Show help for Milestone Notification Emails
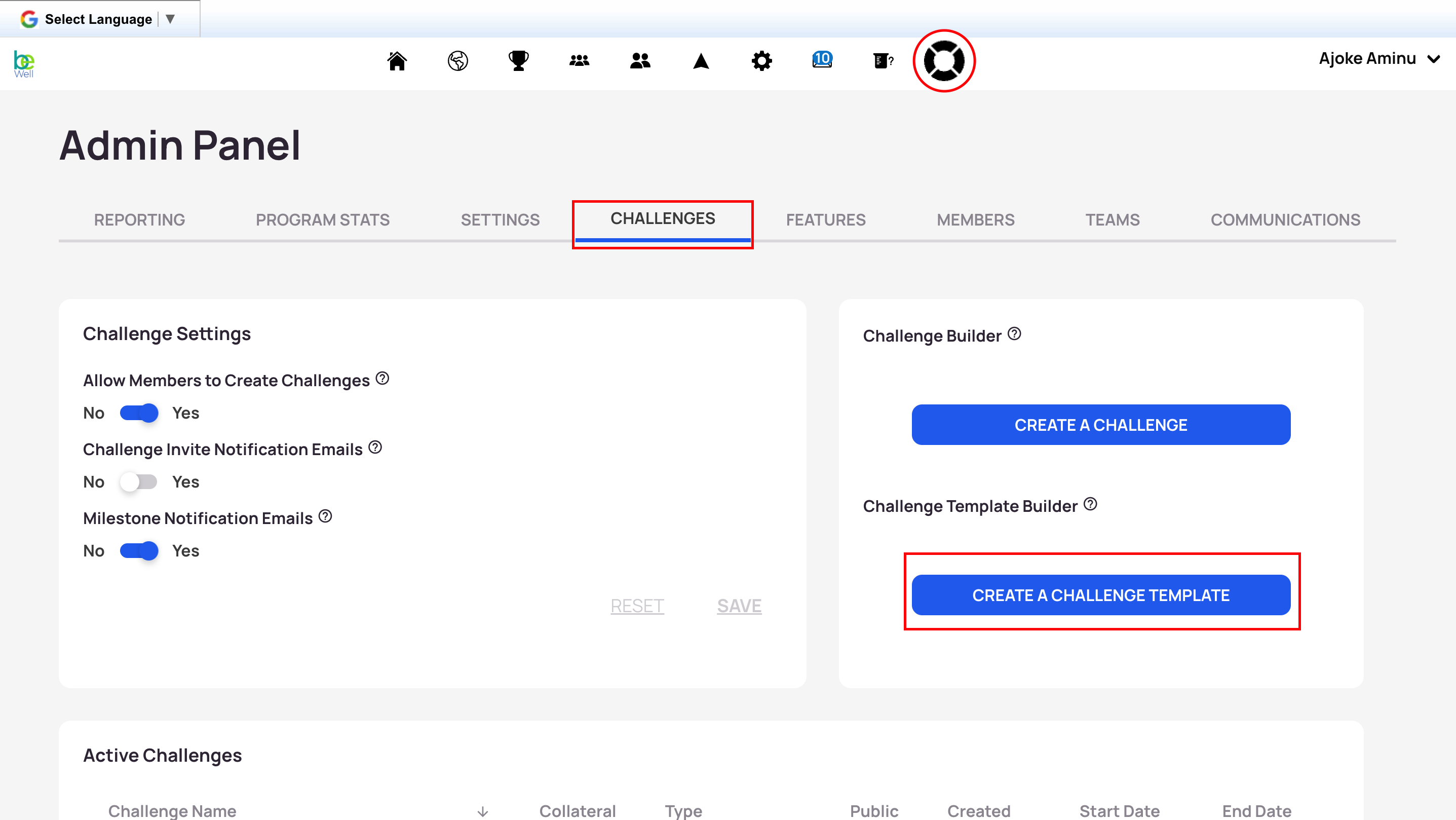Image resolution: width=1456 pixels, height=820 pixels. 326,516
